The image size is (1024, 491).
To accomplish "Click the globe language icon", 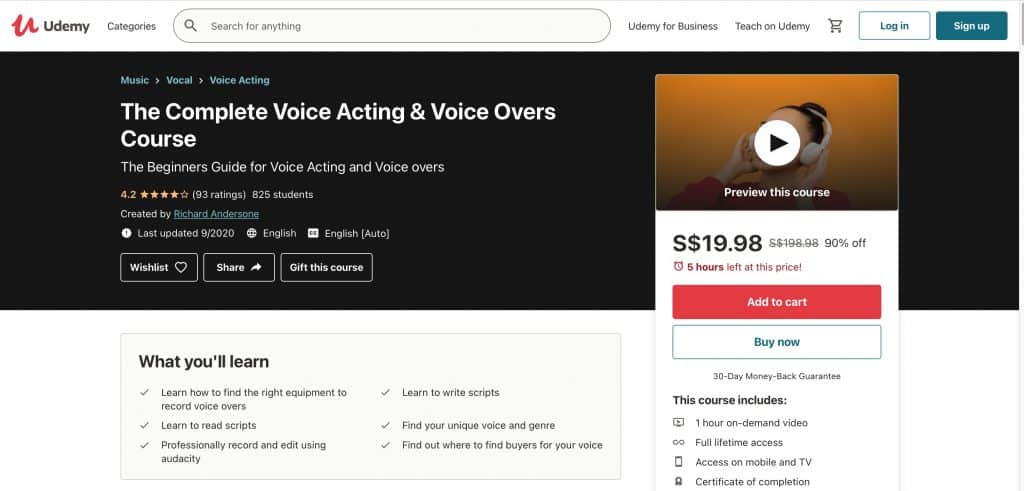I will [252, 233].
